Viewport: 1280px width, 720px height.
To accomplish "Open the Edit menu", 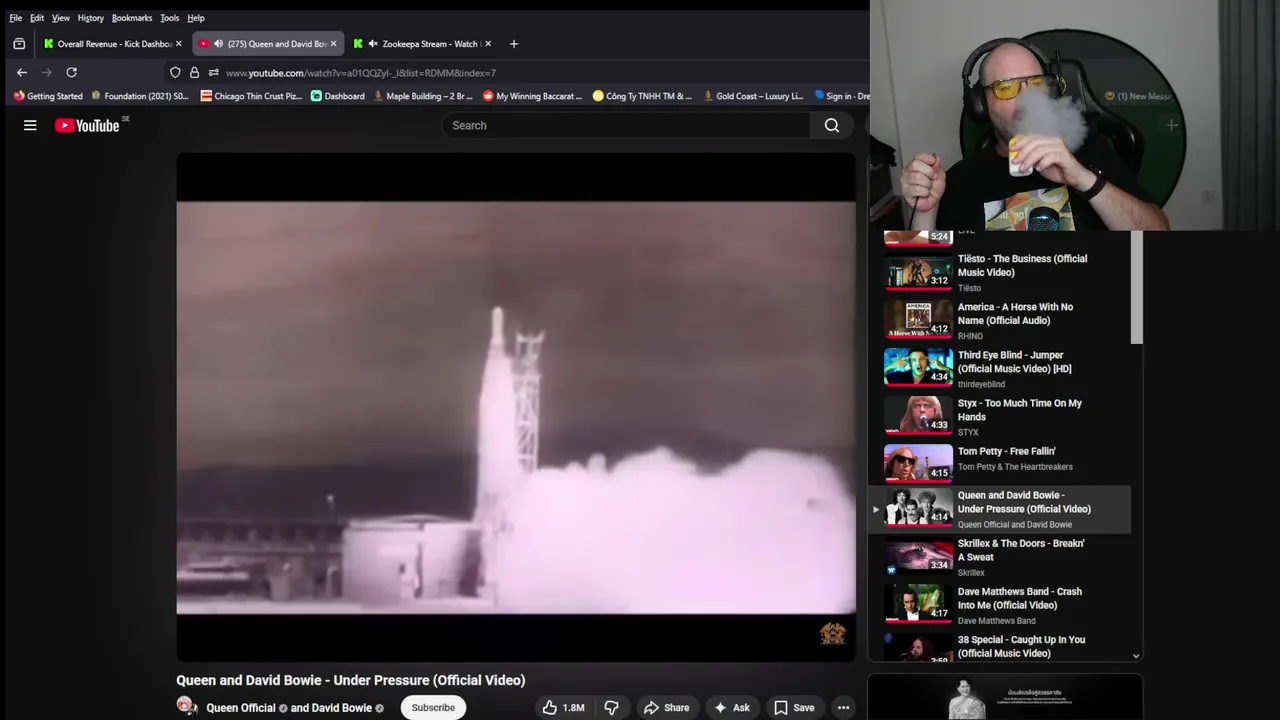I will click(37, 18).
